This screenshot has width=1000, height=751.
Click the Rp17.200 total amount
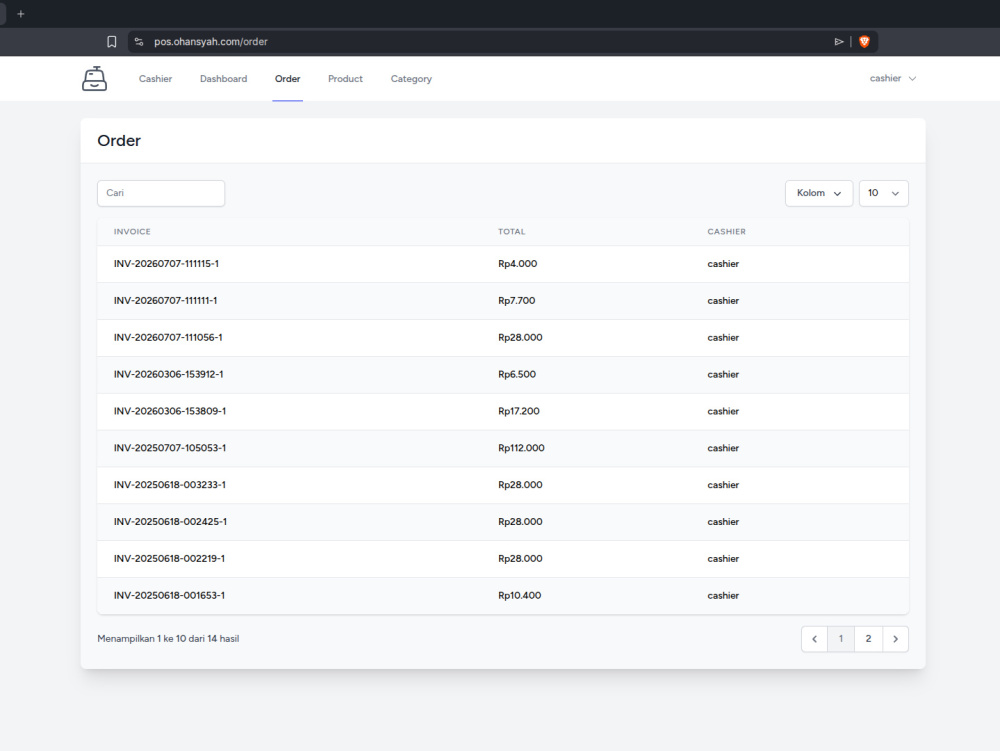coord(518,411)
